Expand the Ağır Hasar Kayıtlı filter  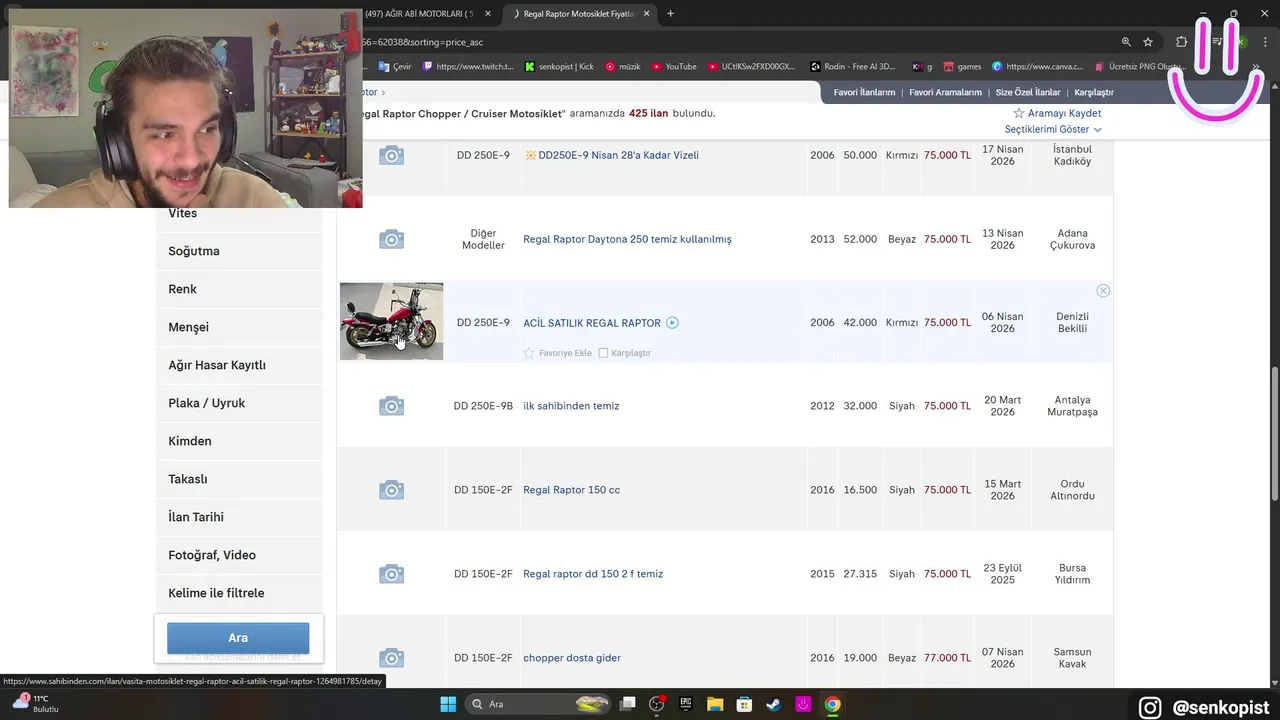pyautogui.click(x=239, y=365)
